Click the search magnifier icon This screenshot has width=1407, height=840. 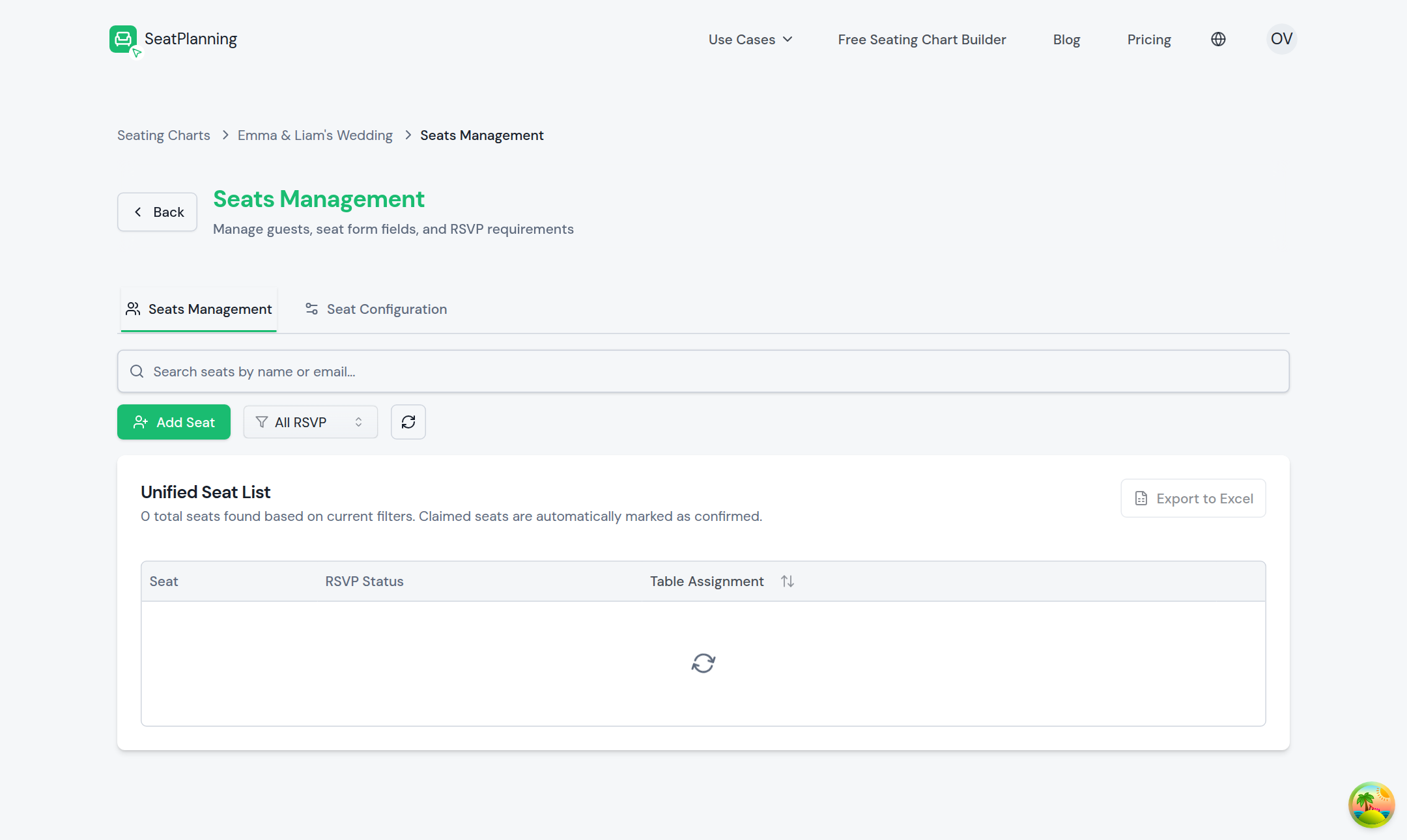[x=137, y=371]
